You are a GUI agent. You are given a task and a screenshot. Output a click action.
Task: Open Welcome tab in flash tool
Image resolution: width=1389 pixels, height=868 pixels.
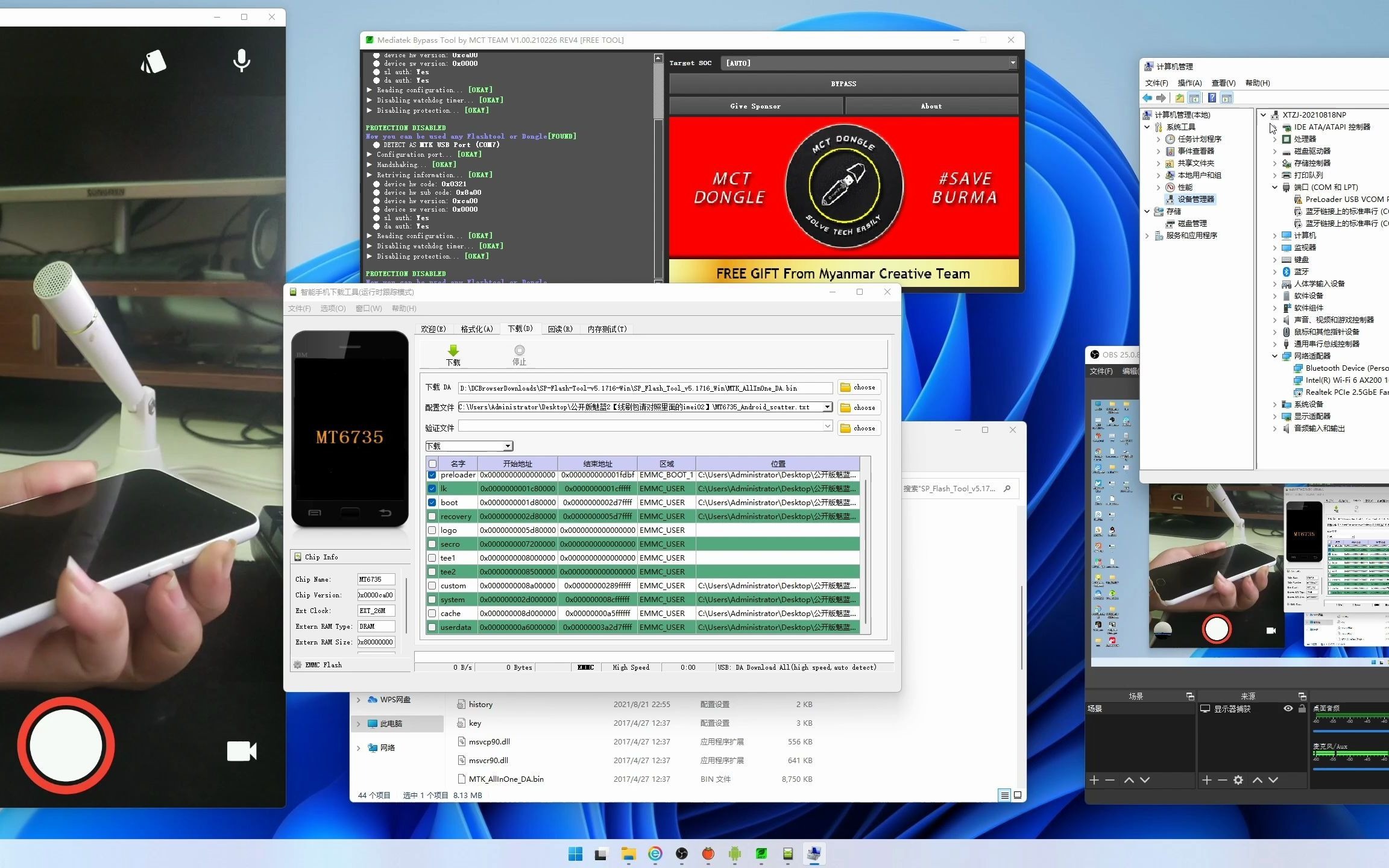[433, 329]
